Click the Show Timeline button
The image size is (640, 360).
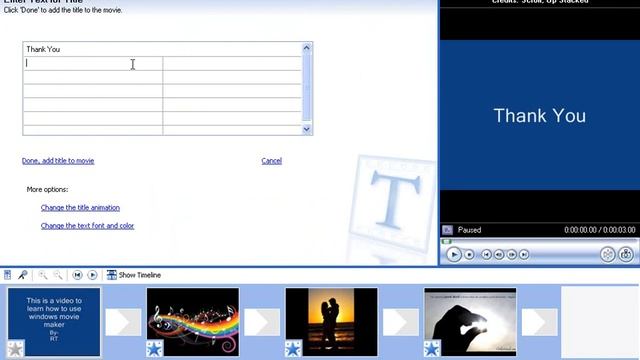tap(134, 275)
